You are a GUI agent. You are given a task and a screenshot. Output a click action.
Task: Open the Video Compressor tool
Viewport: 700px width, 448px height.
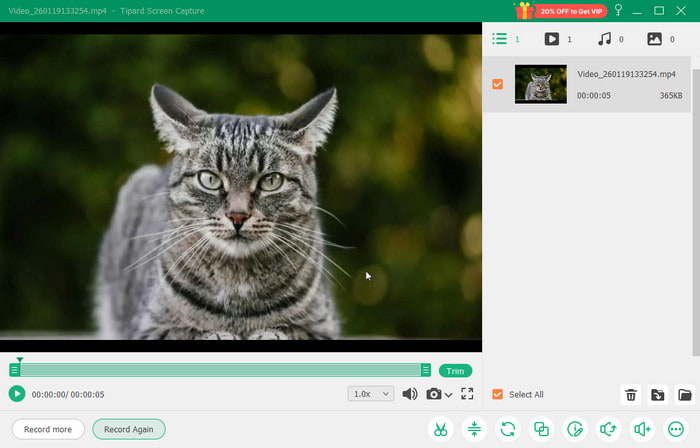(x=474, y=429)
